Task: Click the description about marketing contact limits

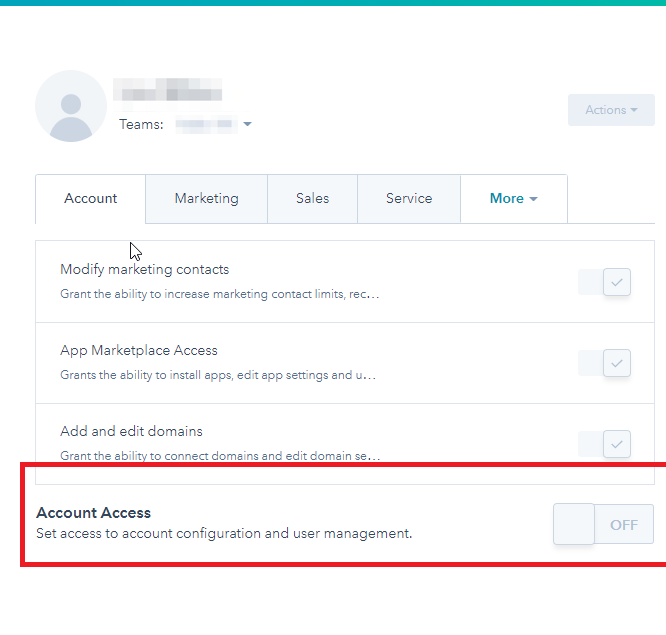Action: [219, 295]
